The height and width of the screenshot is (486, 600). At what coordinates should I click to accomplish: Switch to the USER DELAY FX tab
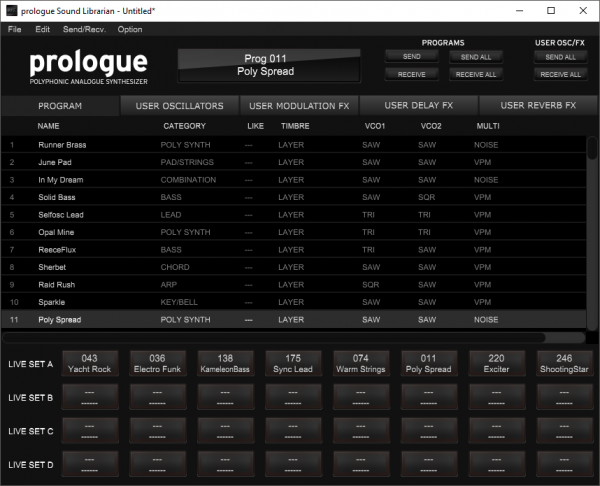(x=419, y=106)
